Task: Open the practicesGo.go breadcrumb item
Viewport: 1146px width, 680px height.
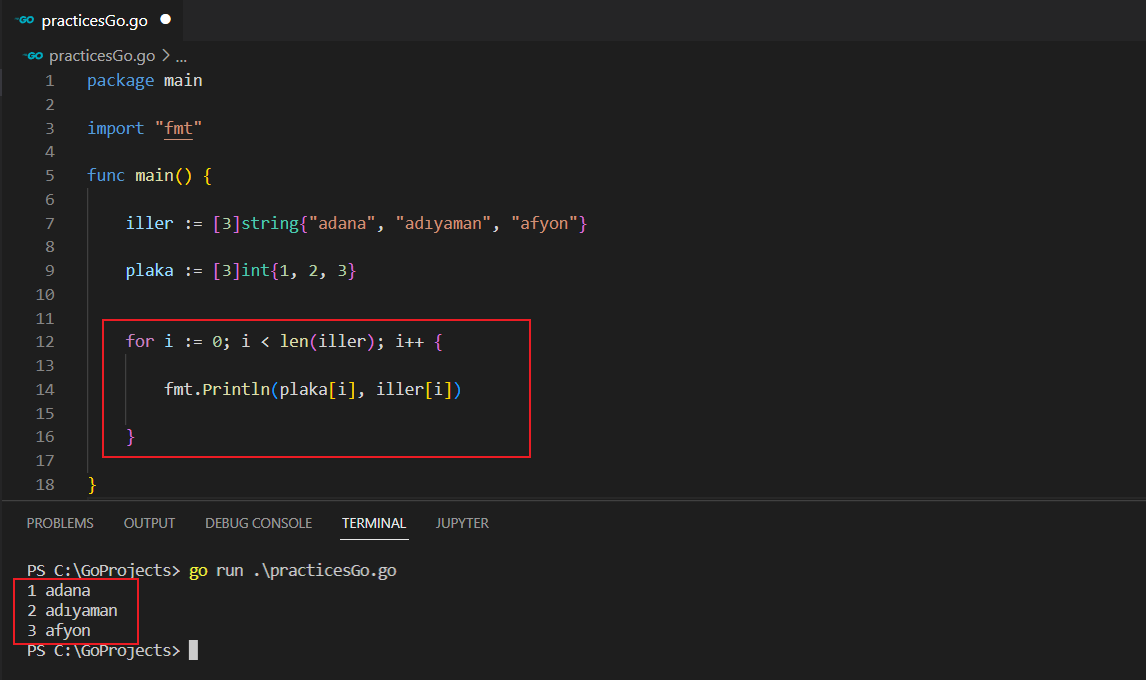Action: click(x=102, y=56)
